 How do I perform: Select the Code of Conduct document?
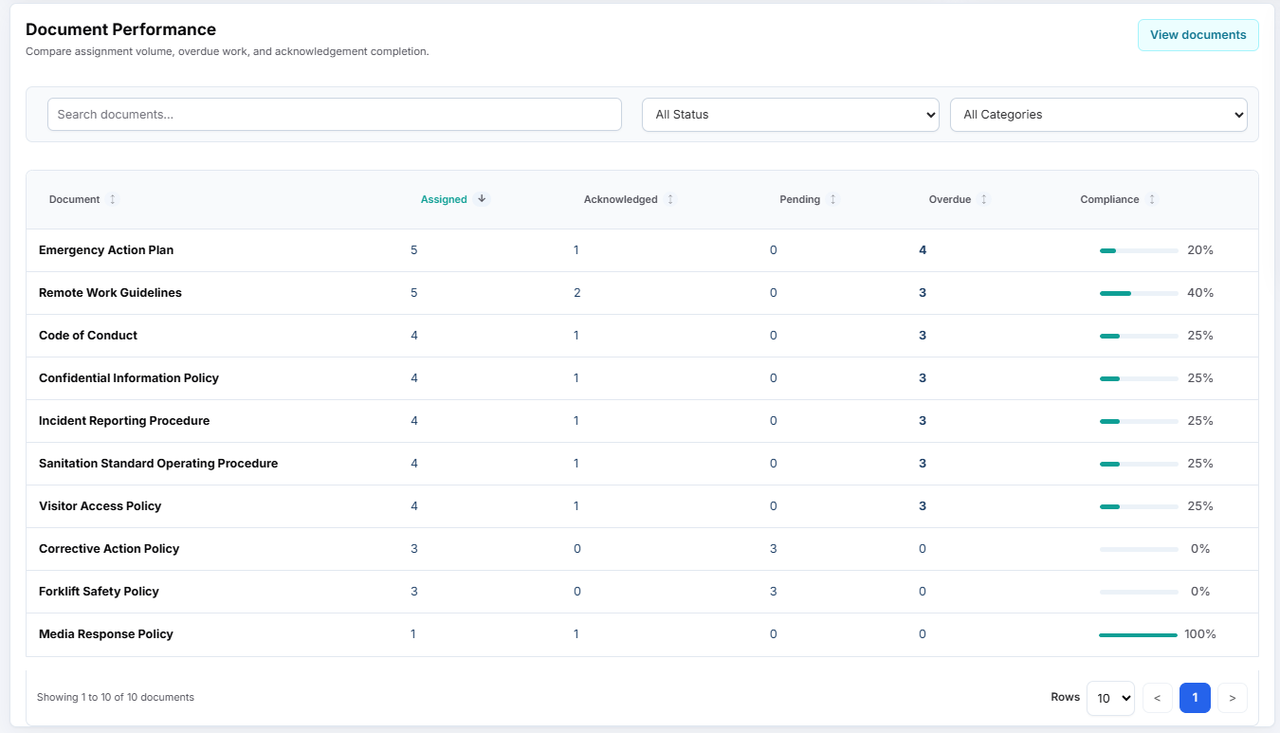click(88, 335)
